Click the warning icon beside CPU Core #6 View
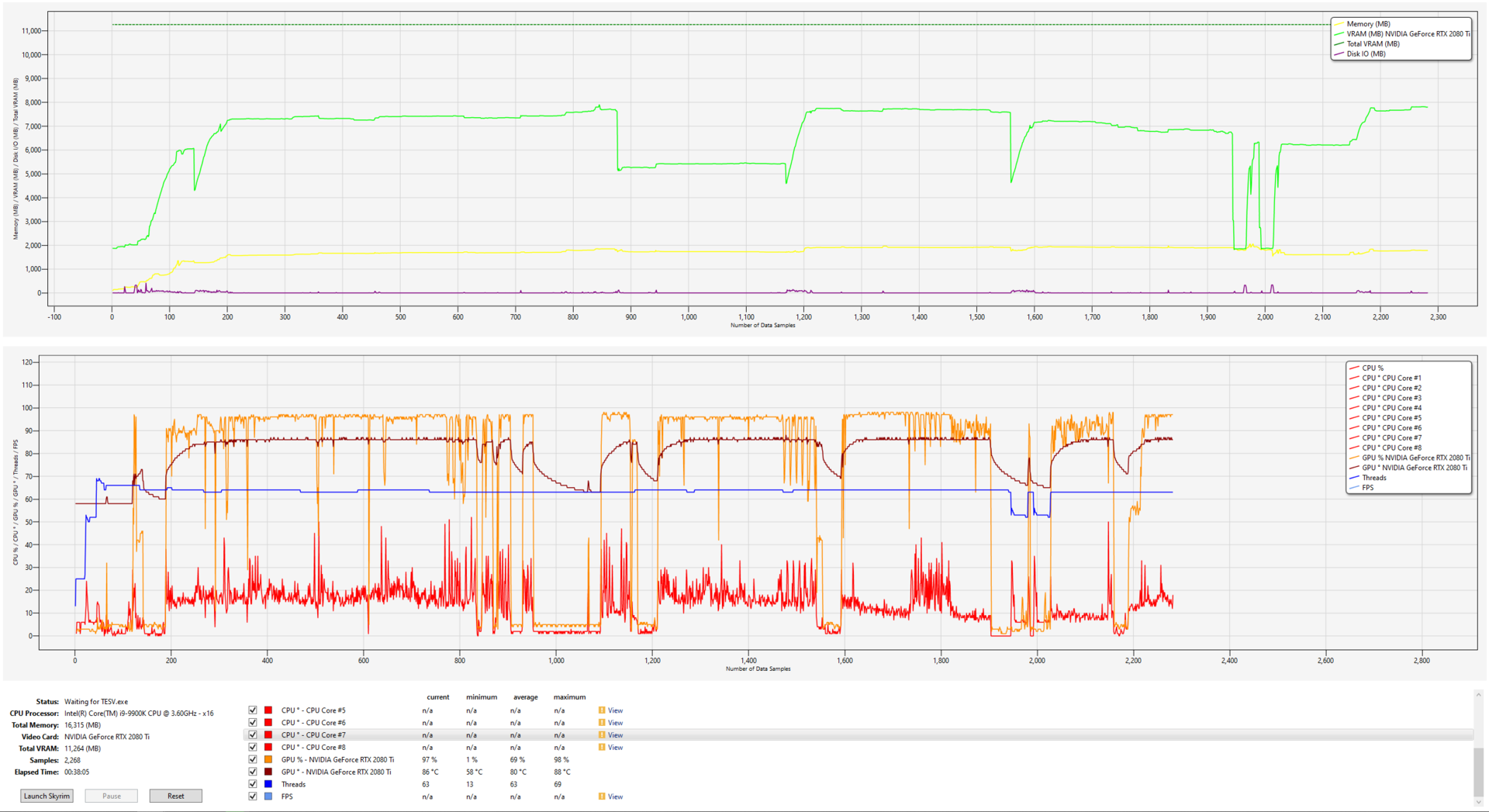 602,723
